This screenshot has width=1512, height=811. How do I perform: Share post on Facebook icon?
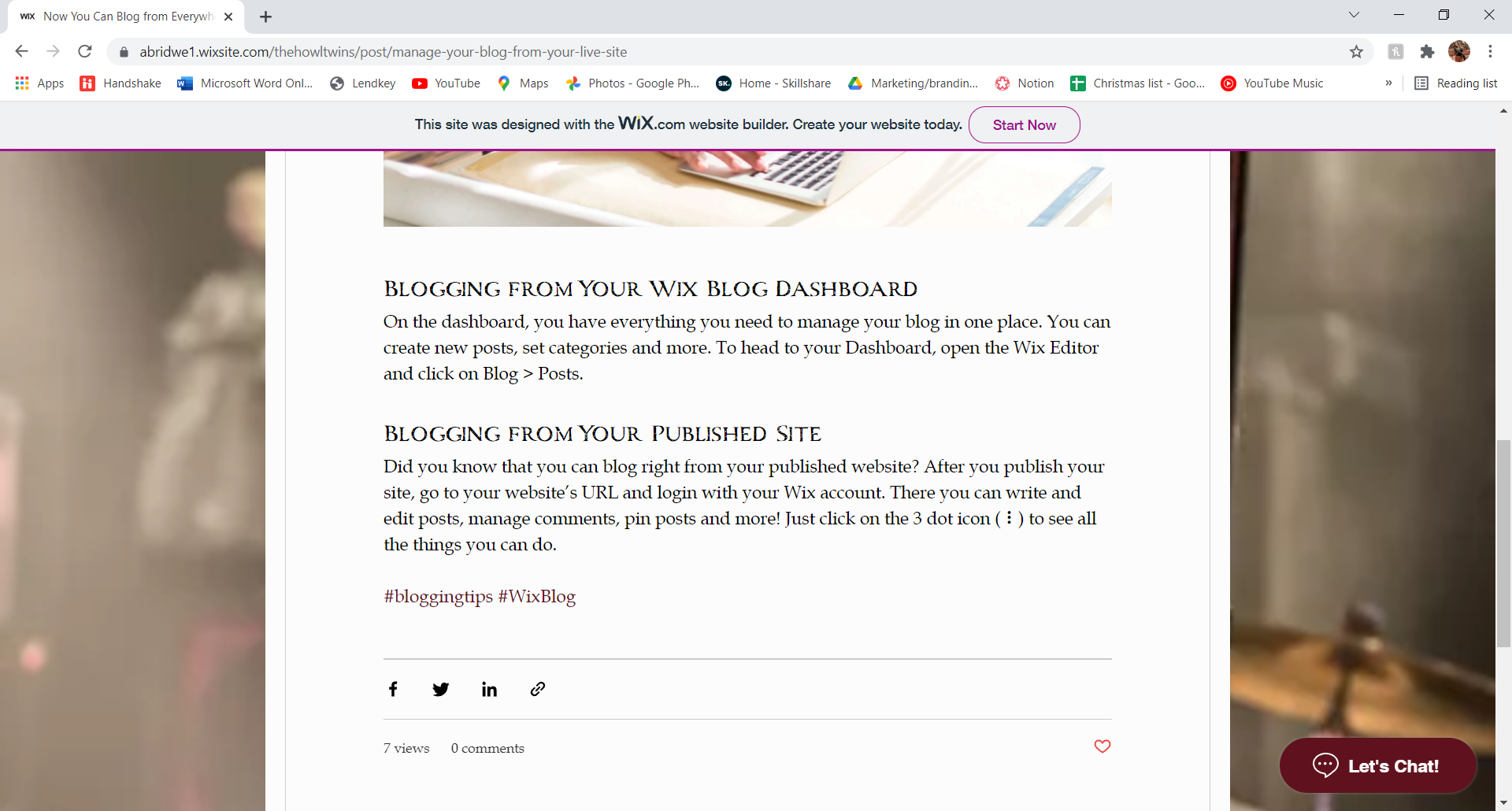tap(393, 689)
